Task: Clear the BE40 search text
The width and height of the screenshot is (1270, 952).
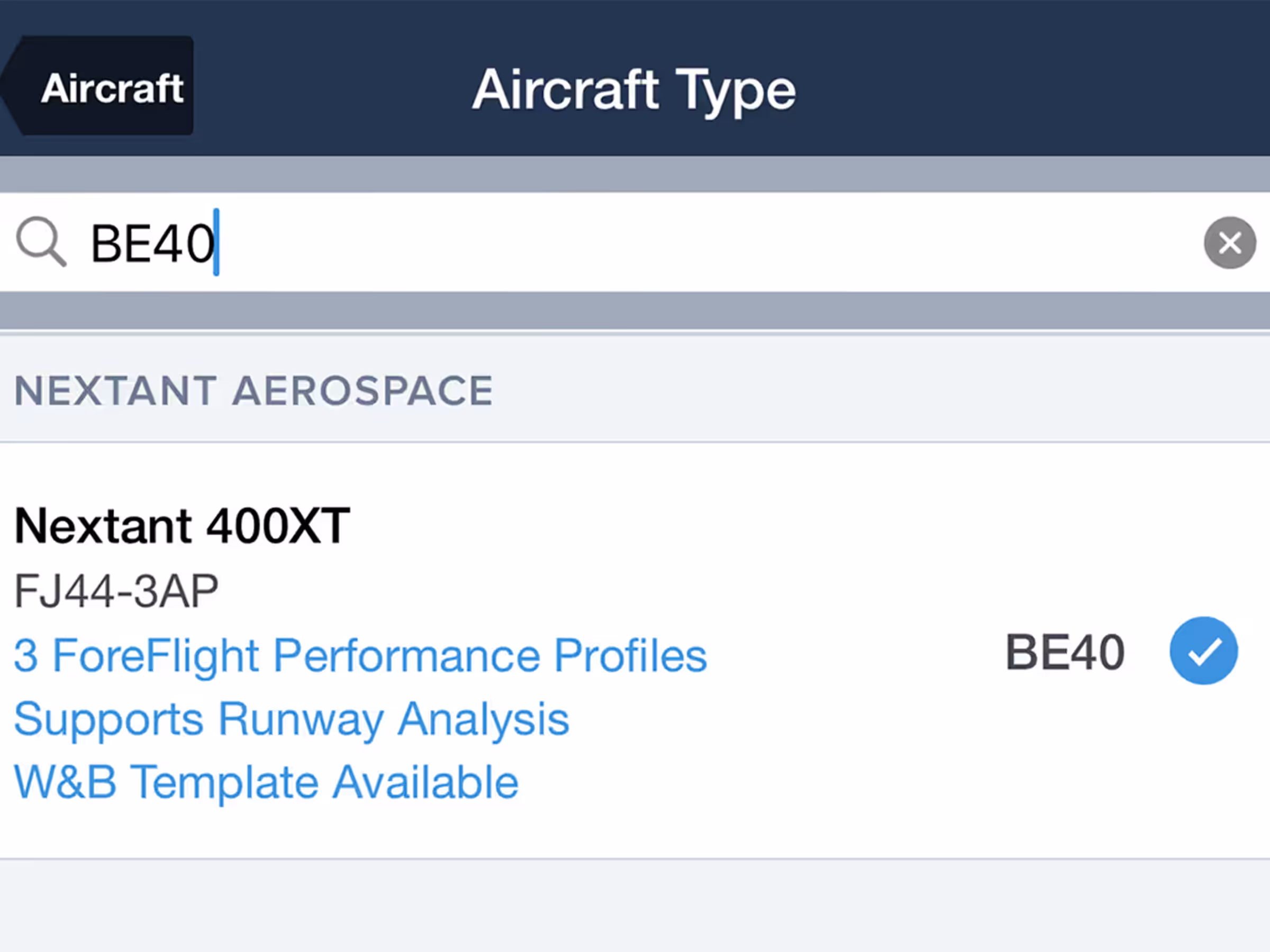Action: [1230, 243]
